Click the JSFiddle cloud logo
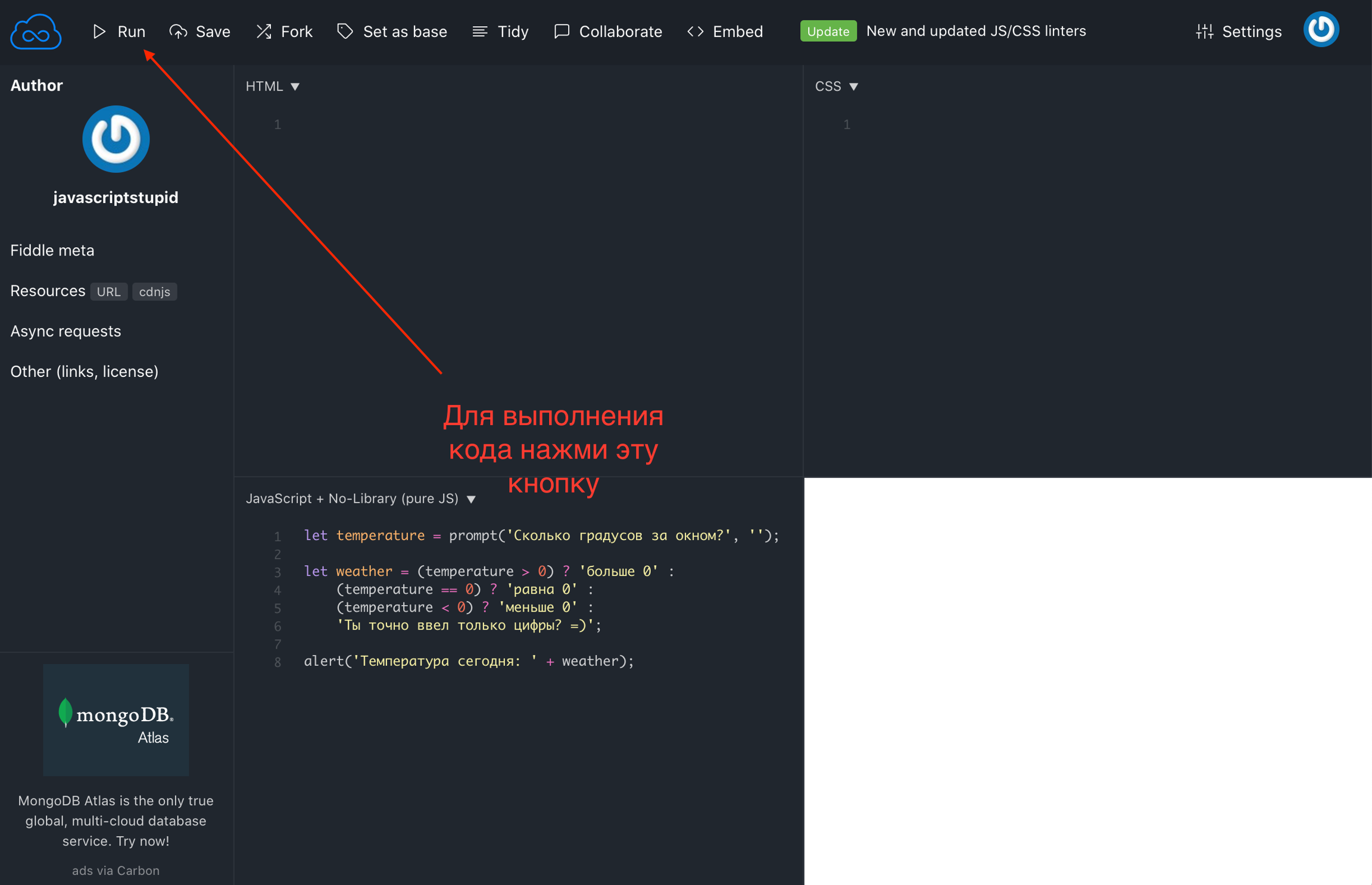Screen dimensions: 1372x885 (x=36, y=31)
